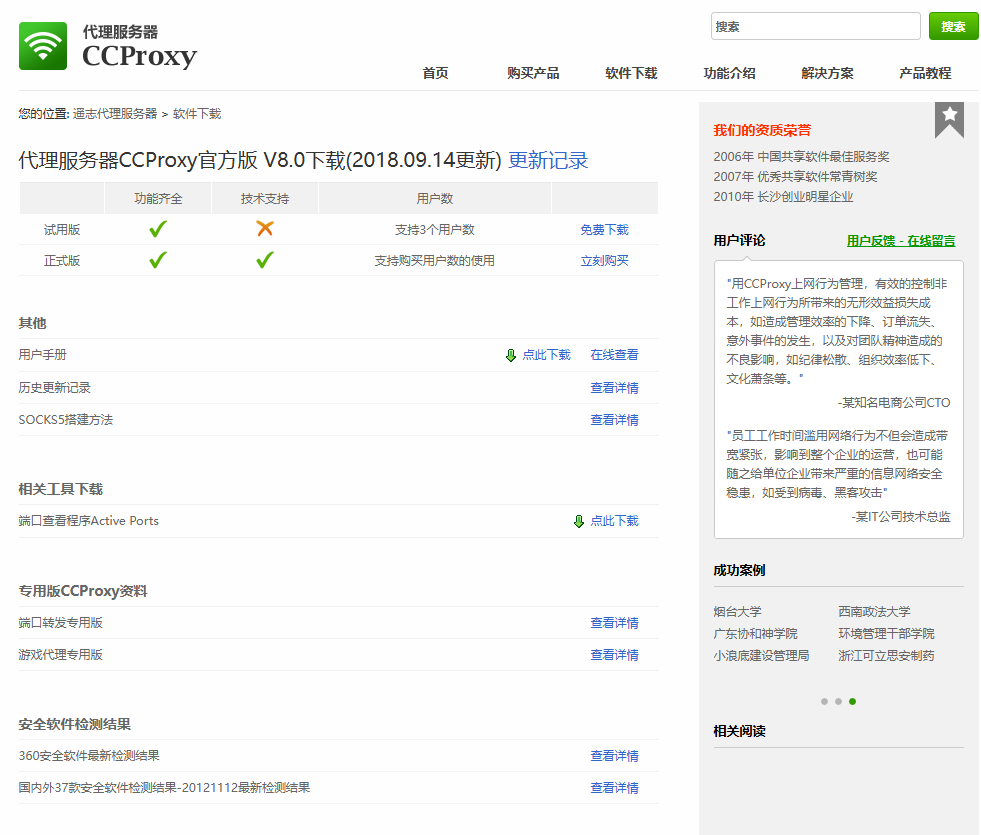Click the green checkmark under 功能齐全 for 正式版

(158, 260)
